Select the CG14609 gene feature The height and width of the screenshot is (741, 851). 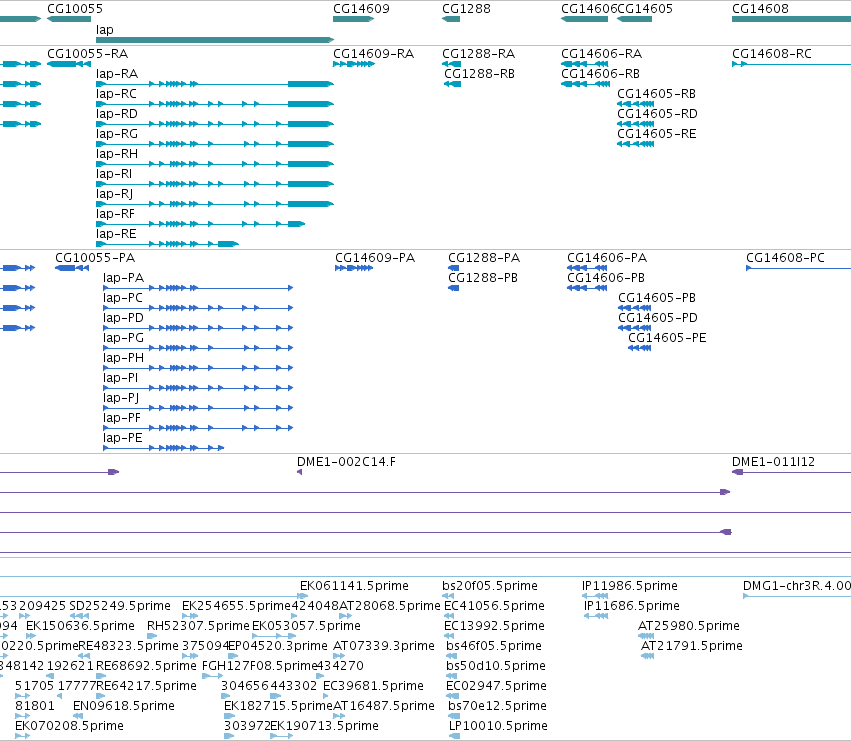point(353,19)
